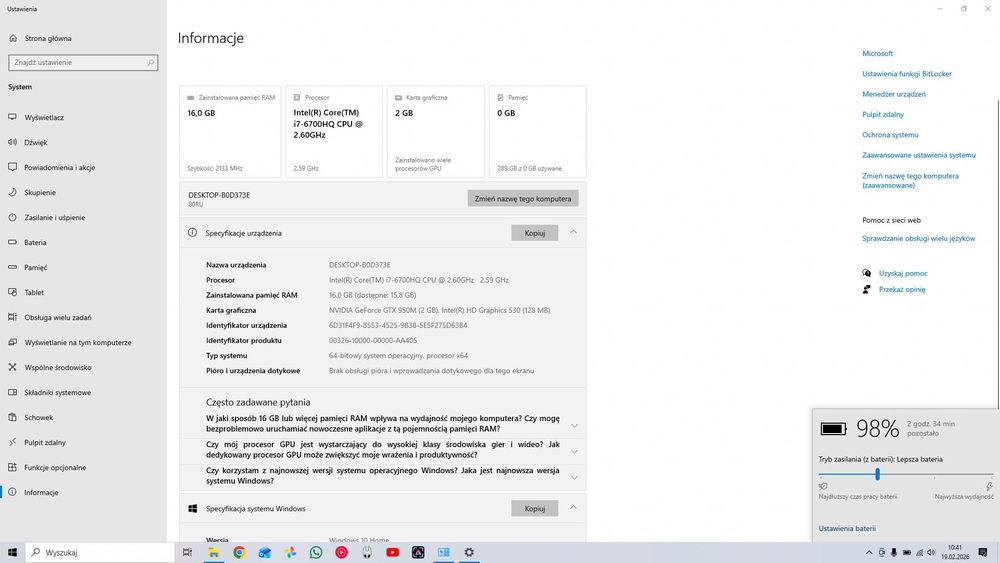Open Ochrona systemu link
This screenshot has width=1000, height=563.
[x=890, y=135]
